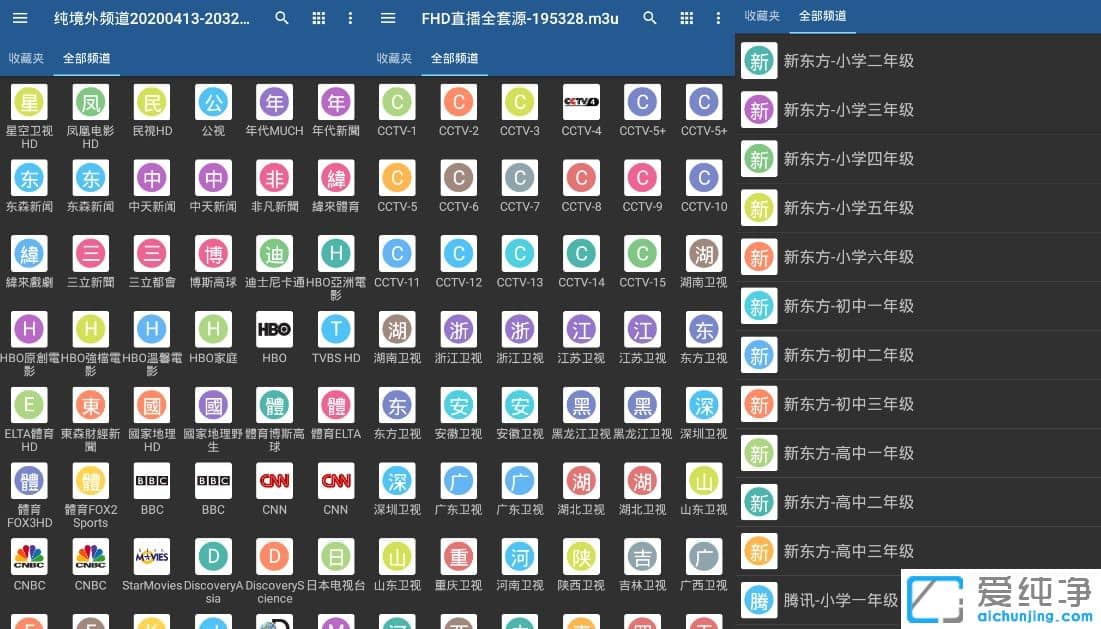1101x629 pixels.
Task: Click search icon in 纯境外频道 playlist header
Action: coord(282,18)
